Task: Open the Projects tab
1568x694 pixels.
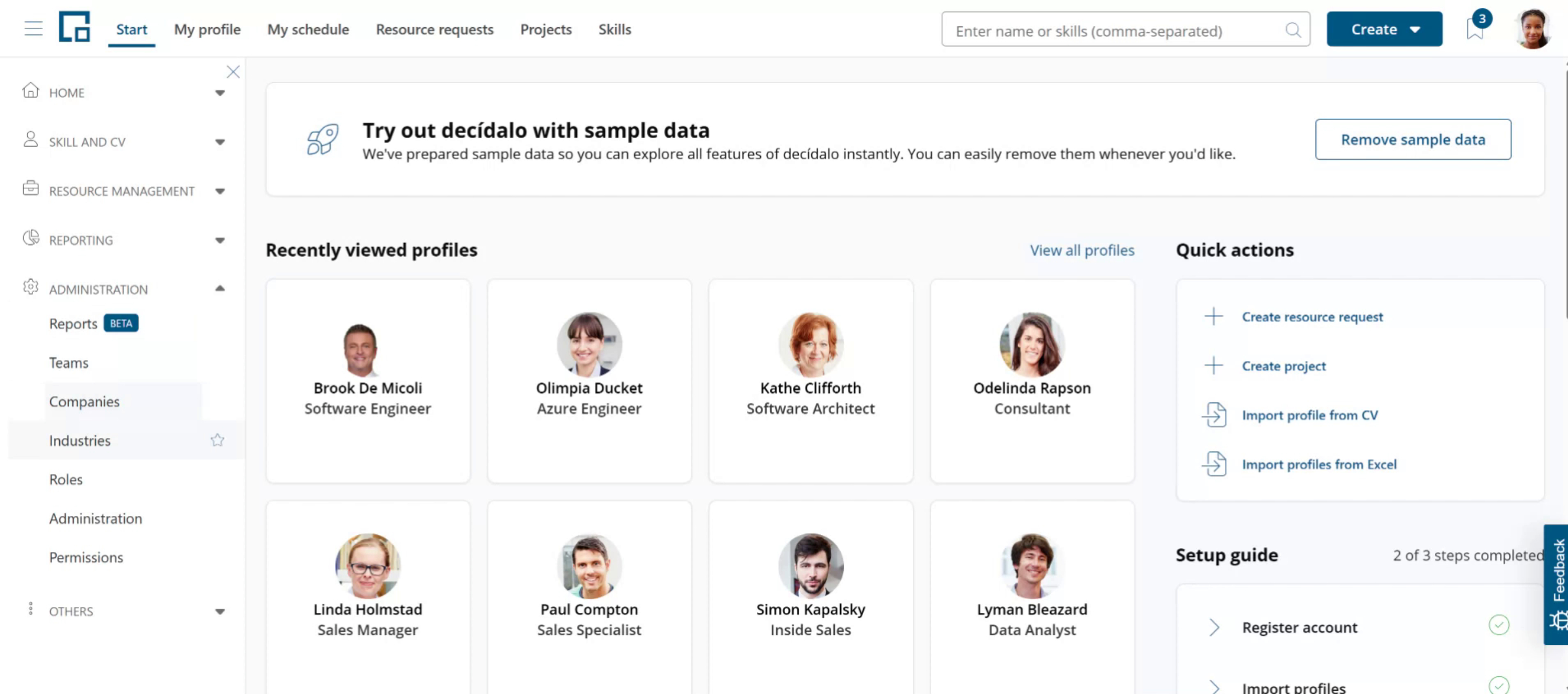Action: pos(546,29)
